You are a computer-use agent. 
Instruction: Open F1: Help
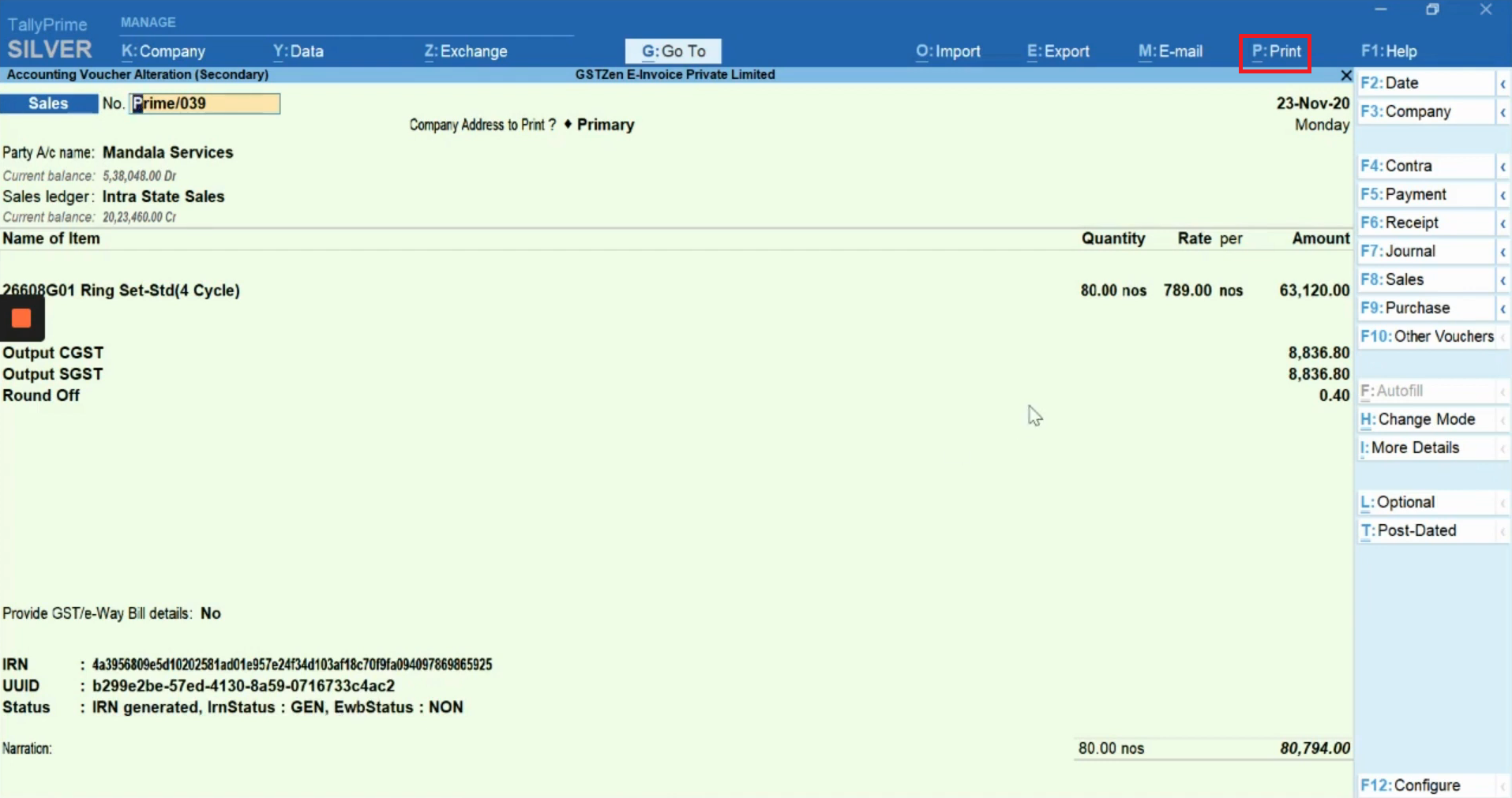[1388, 51]
